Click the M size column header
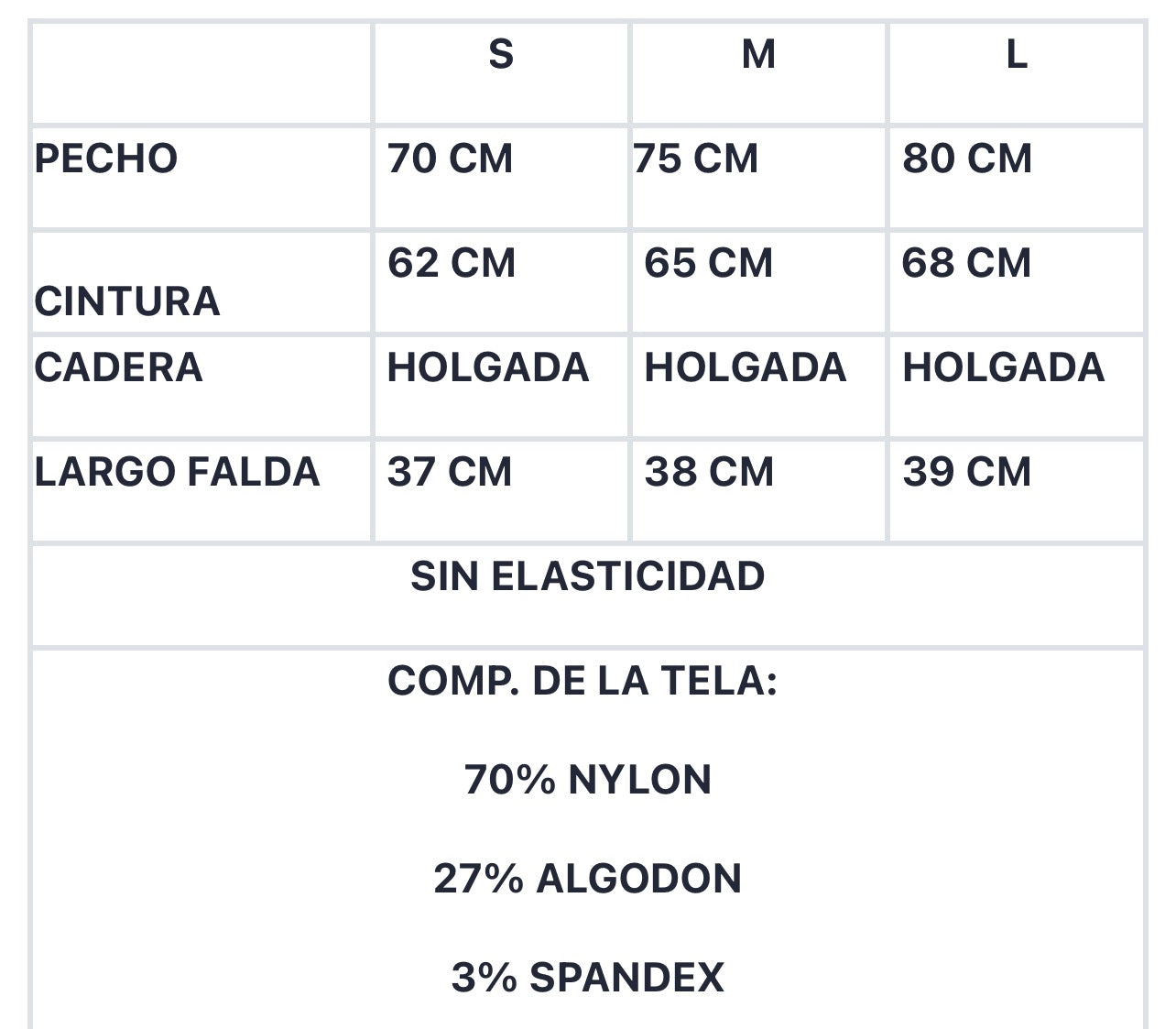 [758, 55]
